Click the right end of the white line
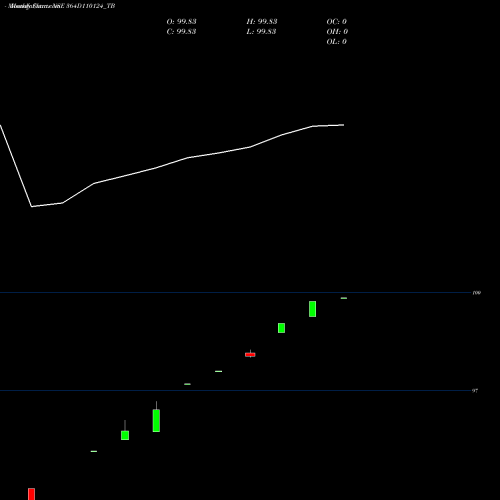The image size is (500, 500). (x=344, y=125)
